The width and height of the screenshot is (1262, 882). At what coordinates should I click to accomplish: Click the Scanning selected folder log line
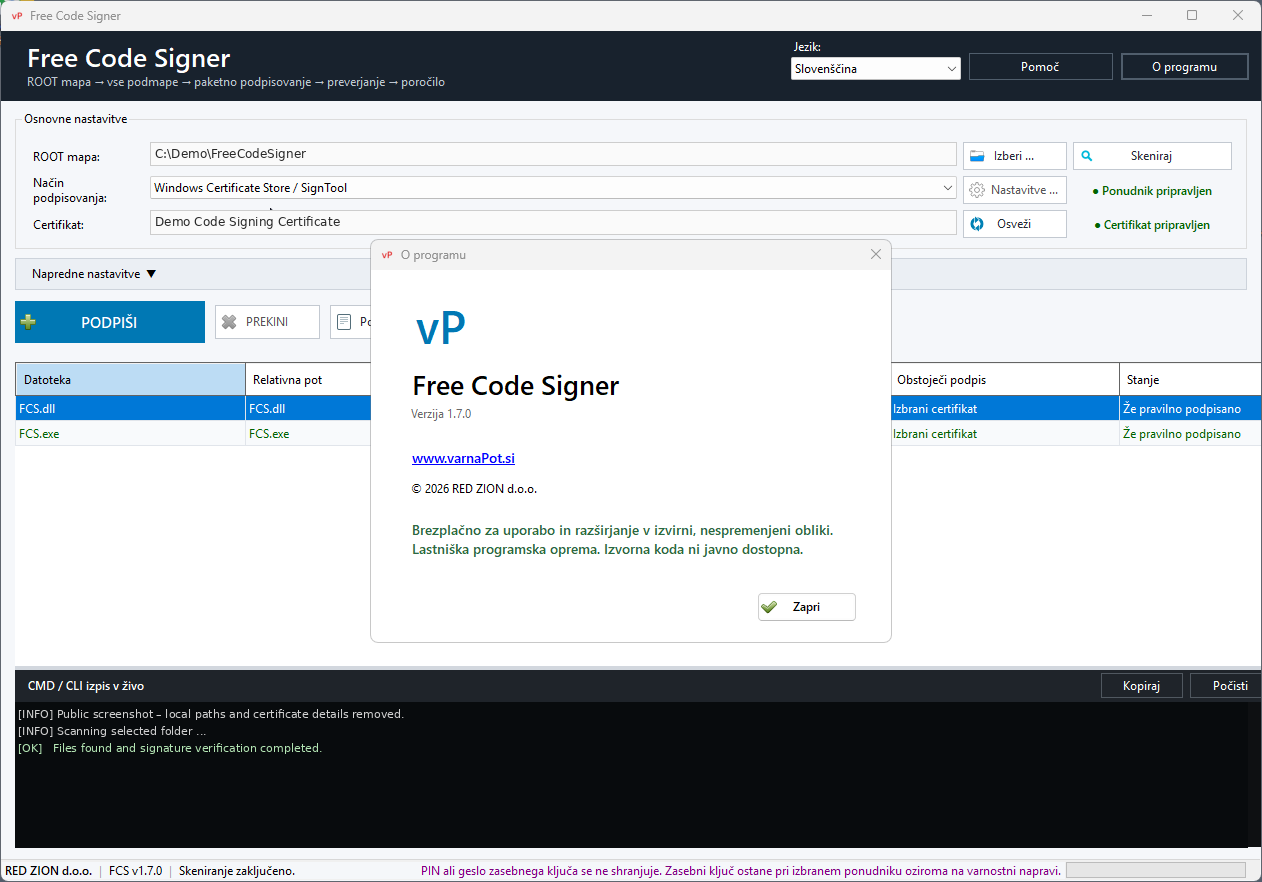112,731
